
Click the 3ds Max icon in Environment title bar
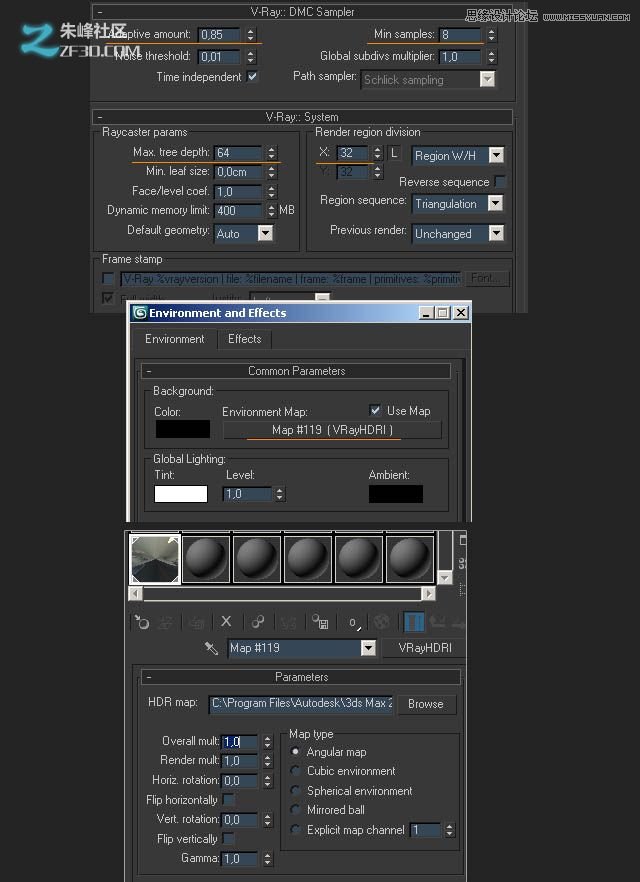pos(139,313)
